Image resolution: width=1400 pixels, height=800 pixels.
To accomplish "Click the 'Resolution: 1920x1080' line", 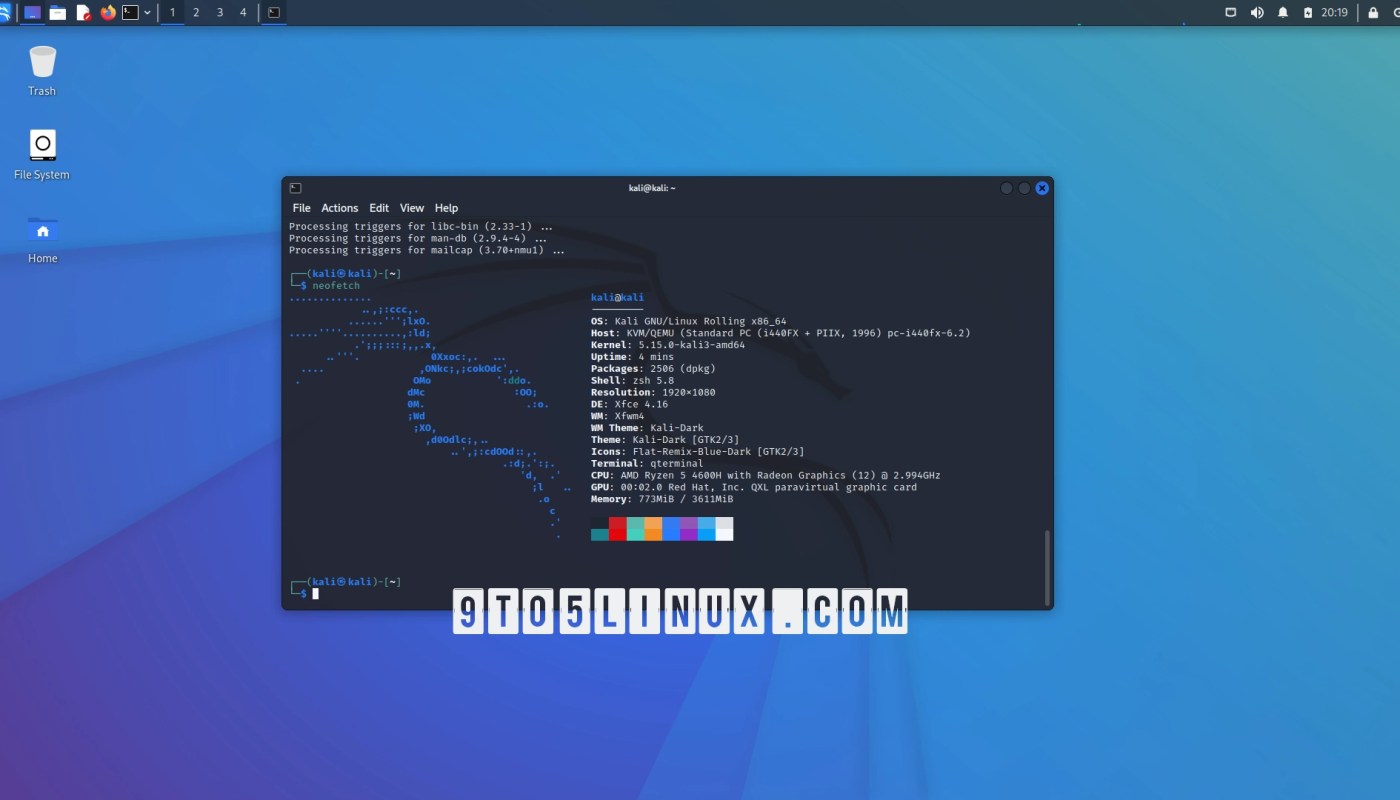I will (x=653, y=393).
